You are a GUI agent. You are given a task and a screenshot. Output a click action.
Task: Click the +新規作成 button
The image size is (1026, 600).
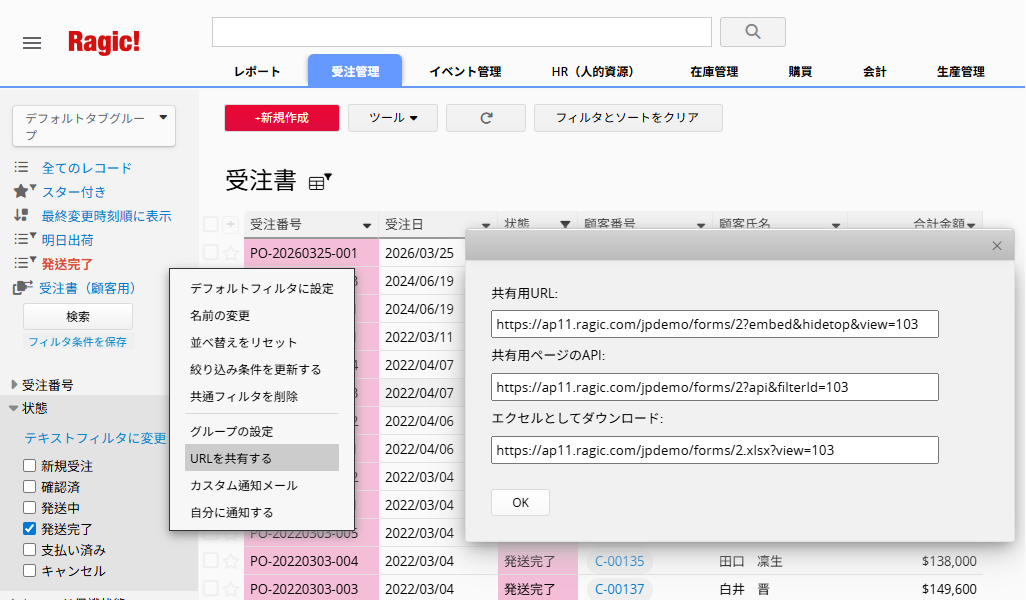282,118
